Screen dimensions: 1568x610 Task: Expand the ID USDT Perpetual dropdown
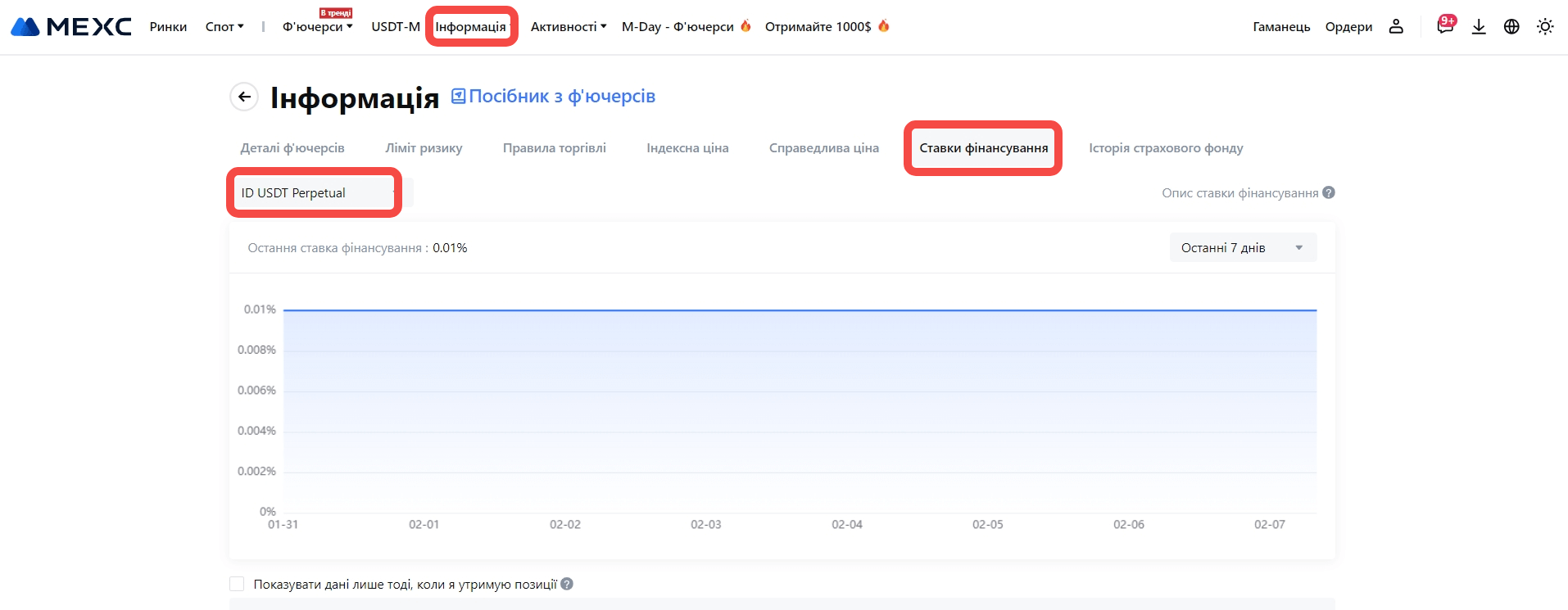coord(314,193)
